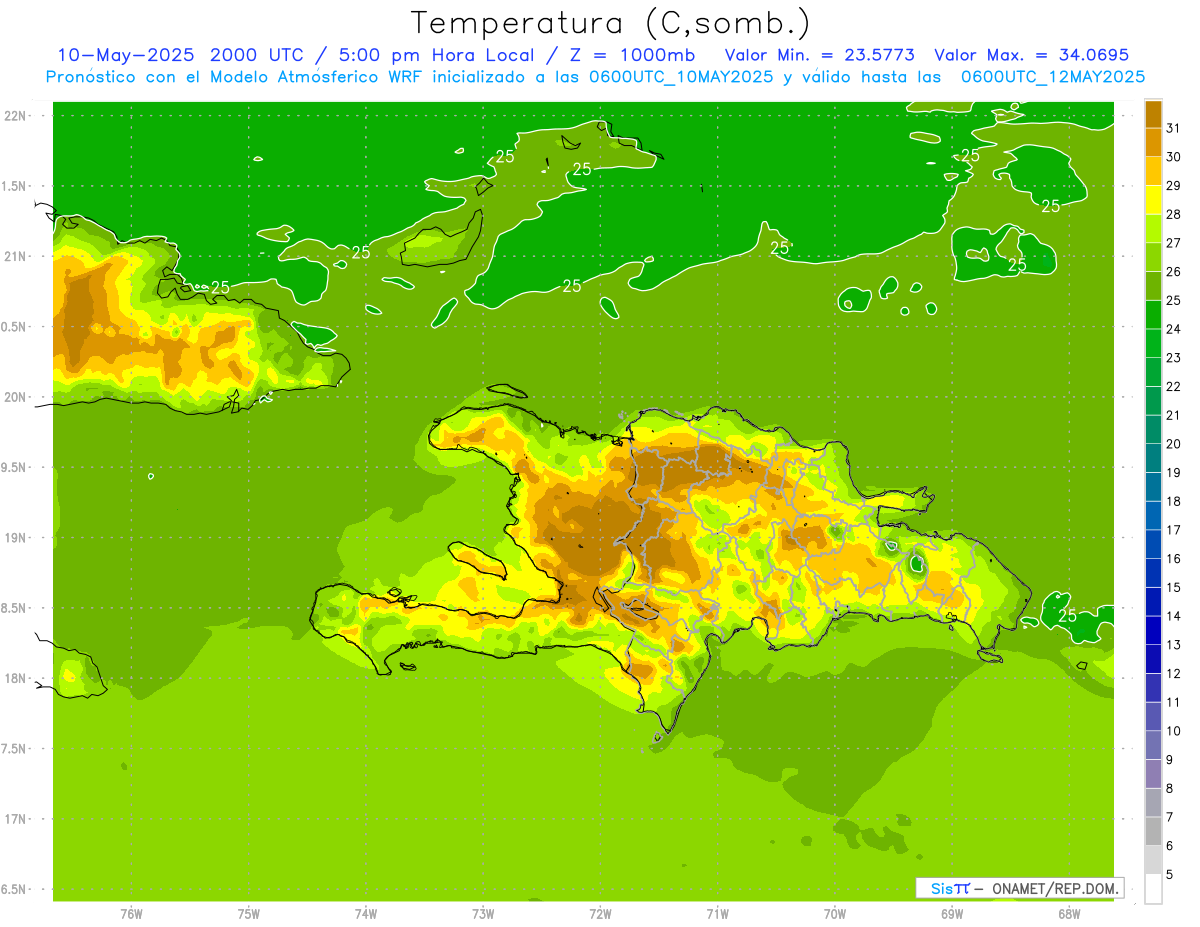Click the legend value 30

tap(1173, 157)
